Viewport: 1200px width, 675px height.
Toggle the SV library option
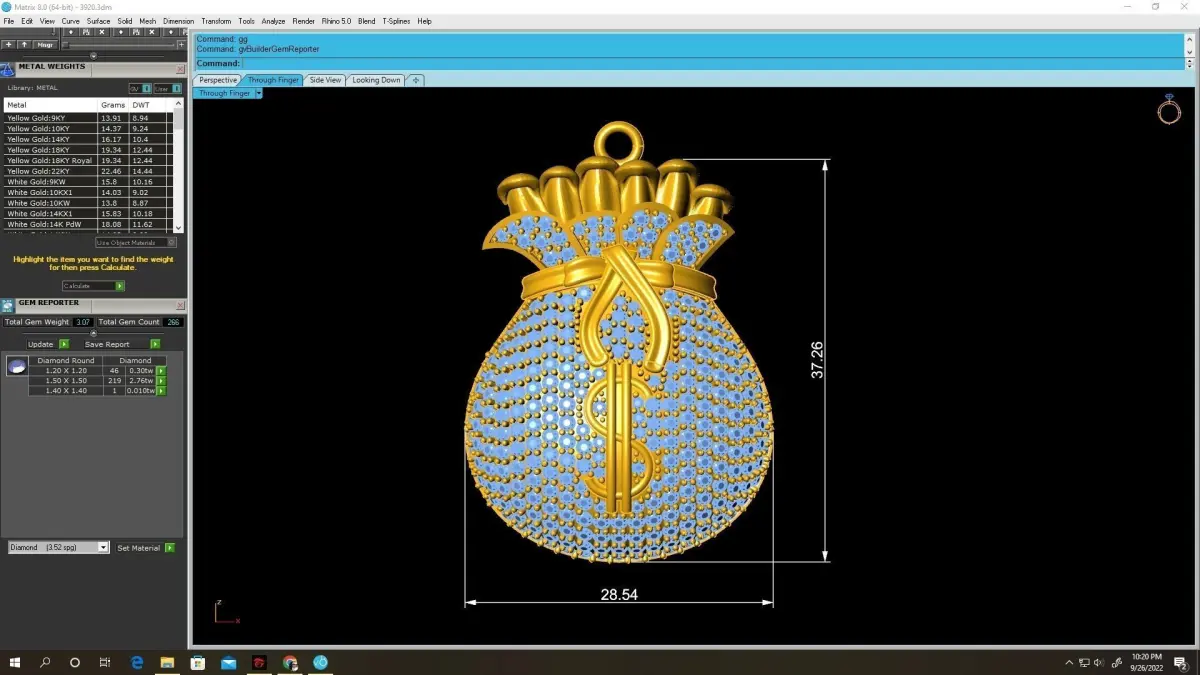[139, 88]
